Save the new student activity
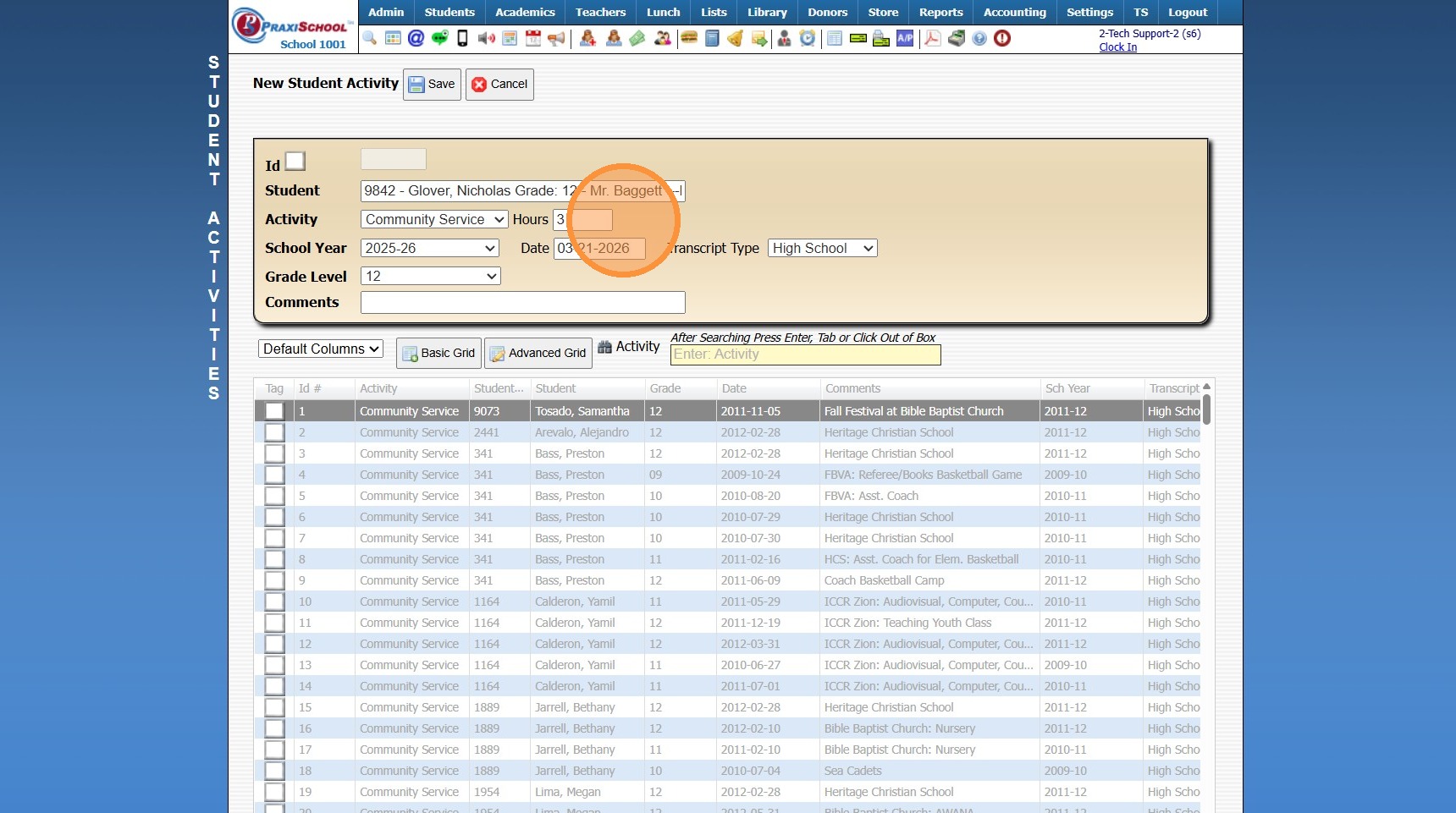Viewport: 1456px width, 813px height. click(432, 84)
